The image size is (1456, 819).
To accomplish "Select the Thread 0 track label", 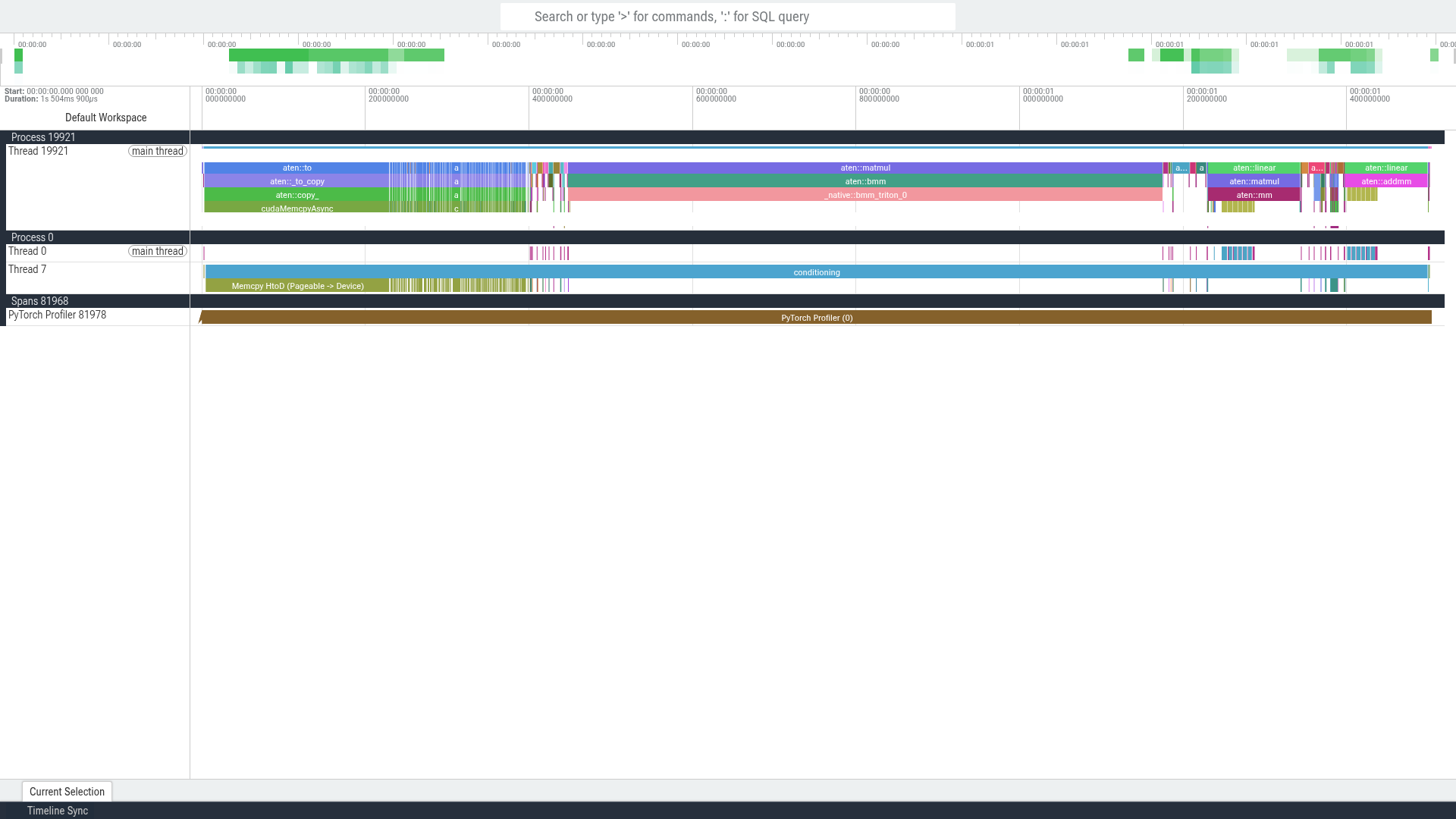I will point(27,251).
